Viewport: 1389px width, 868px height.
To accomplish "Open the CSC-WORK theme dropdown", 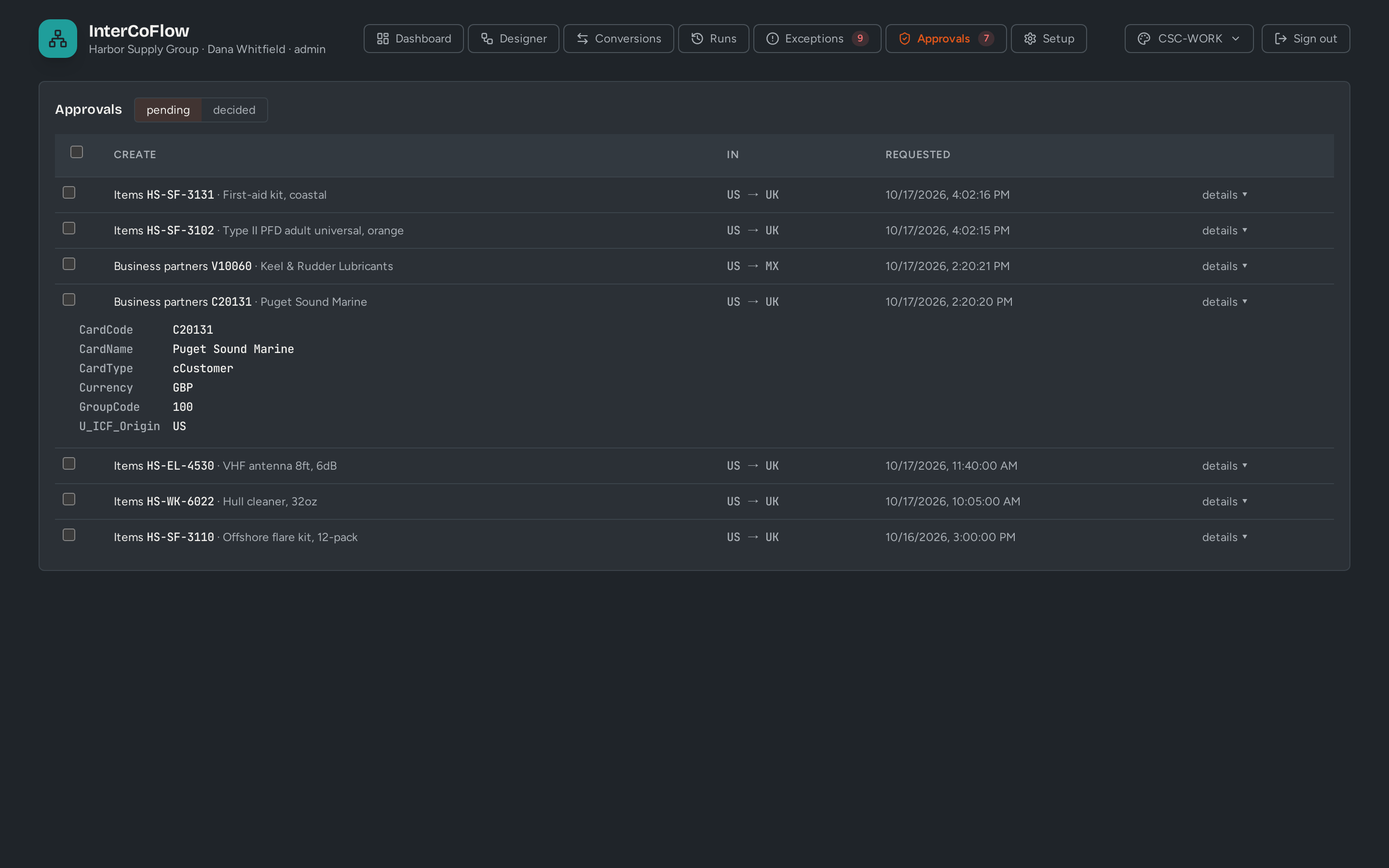I will tap(1189, 39).
